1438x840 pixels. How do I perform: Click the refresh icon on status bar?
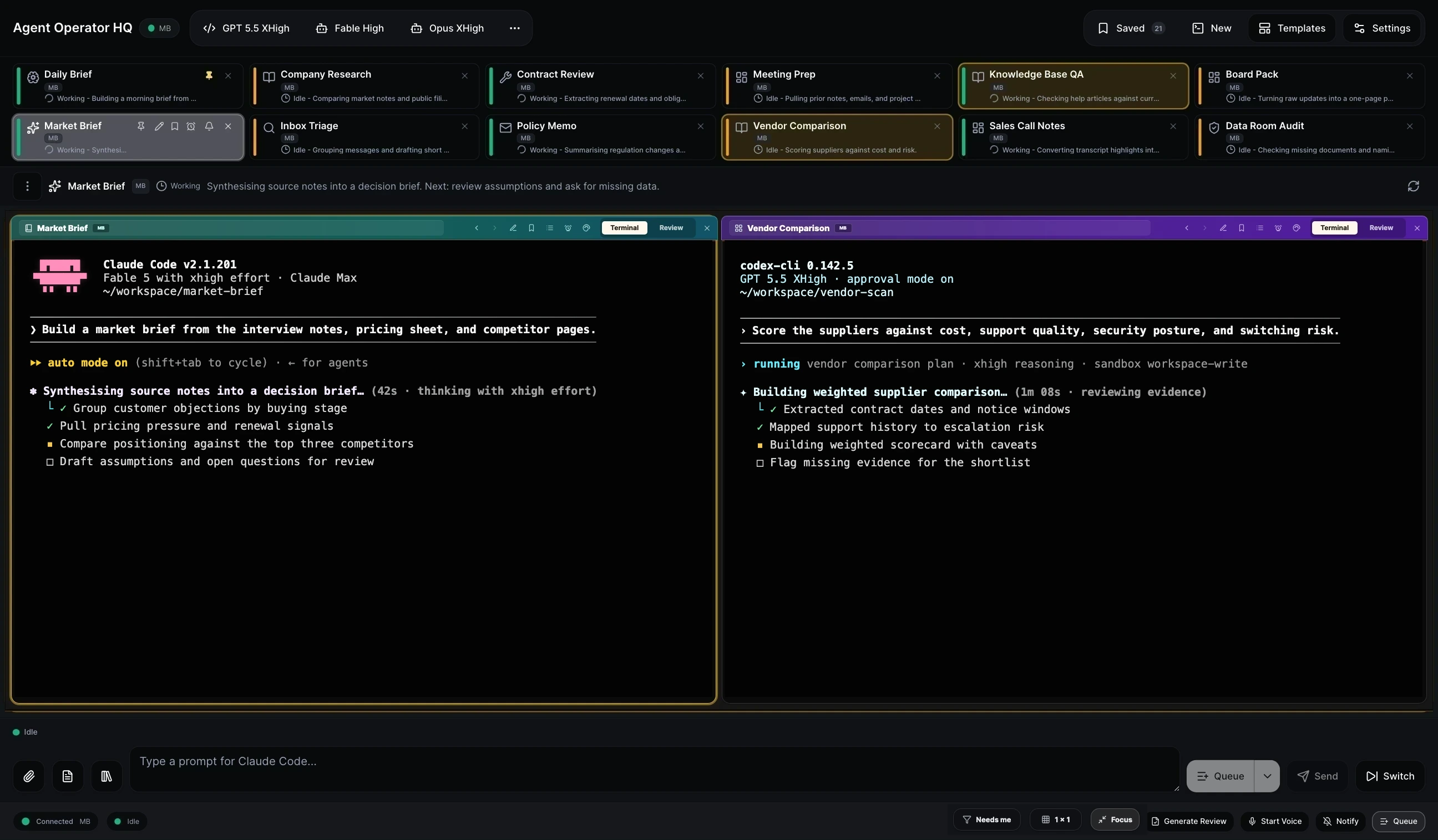coord(1413,186)
